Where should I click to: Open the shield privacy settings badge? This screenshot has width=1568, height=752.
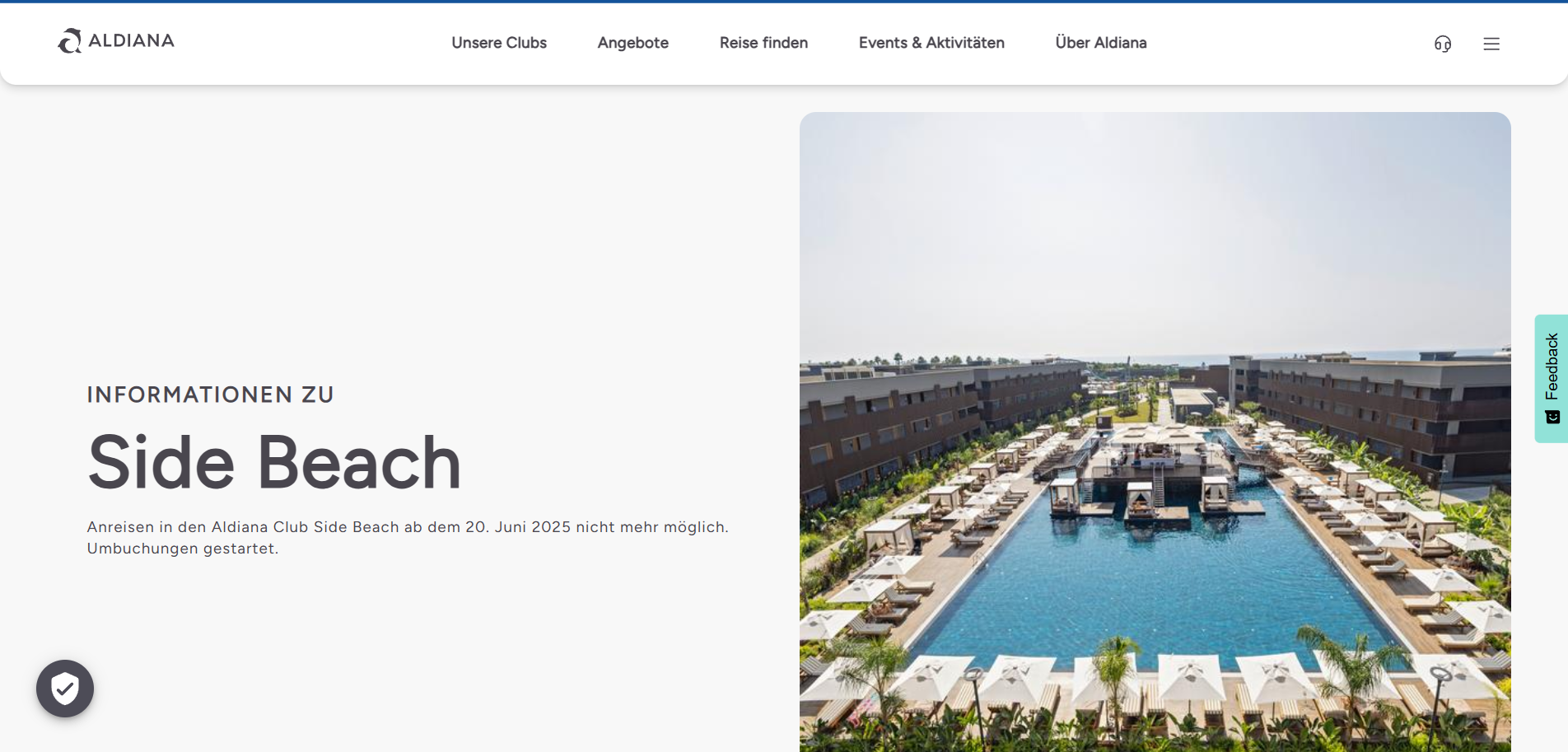(65, 689)
